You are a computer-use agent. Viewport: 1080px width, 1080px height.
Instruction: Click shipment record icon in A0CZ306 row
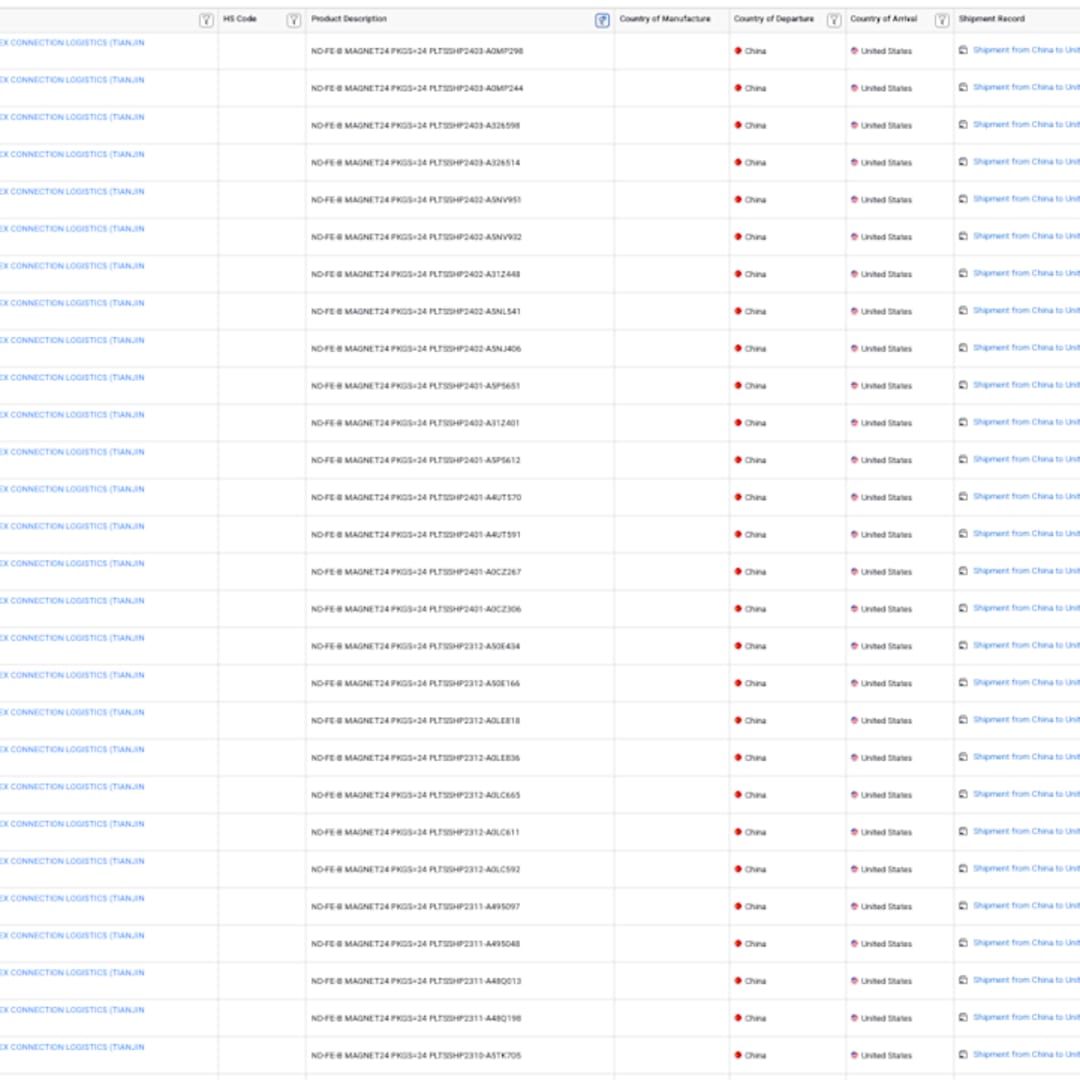click(x=963, y=608)
